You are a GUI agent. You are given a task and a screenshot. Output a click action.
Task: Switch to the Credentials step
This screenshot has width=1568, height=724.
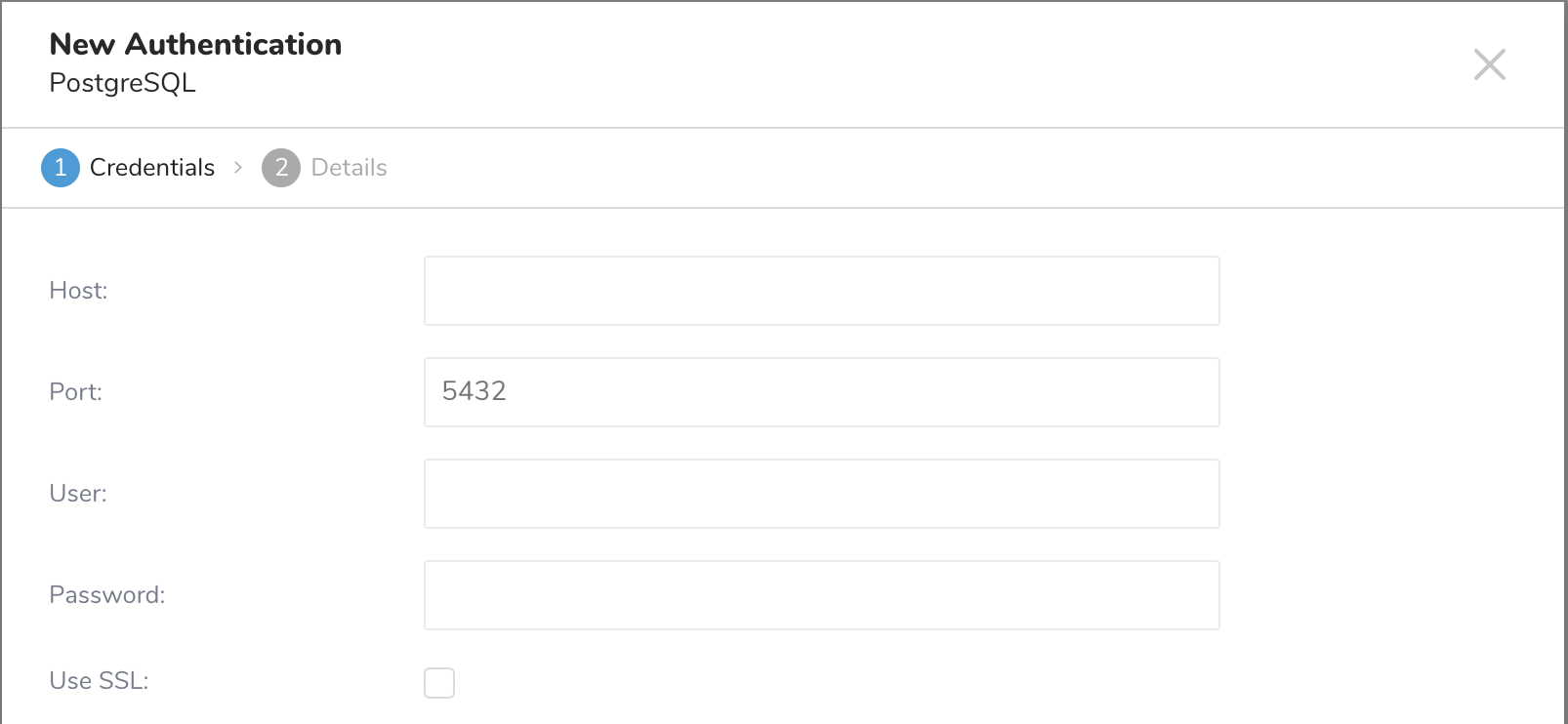click(151, 168)
